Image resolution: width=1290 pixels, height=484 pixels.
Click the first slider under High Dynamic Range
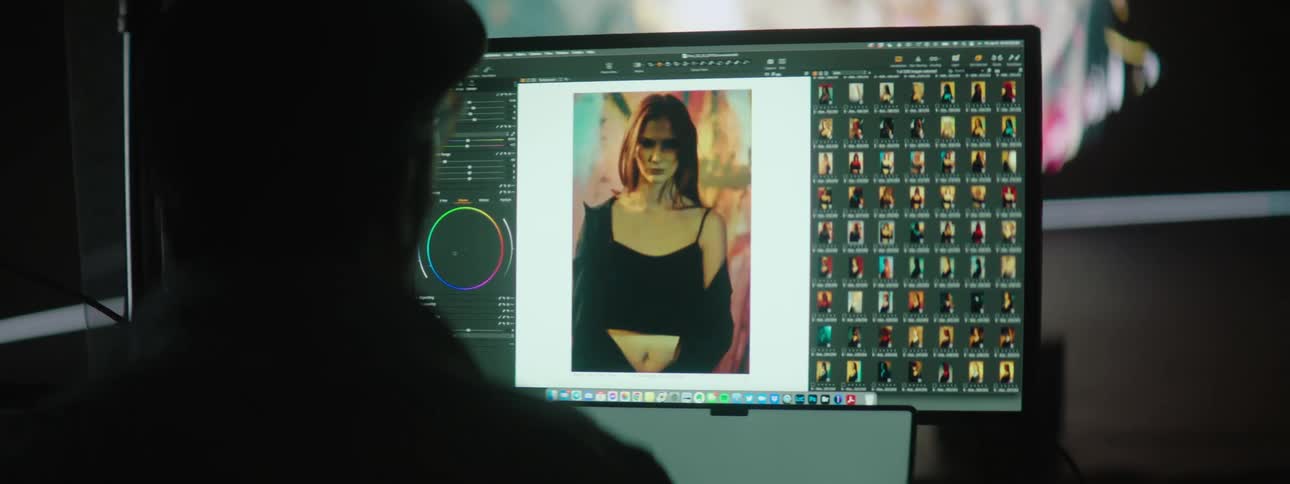point(473,162)
